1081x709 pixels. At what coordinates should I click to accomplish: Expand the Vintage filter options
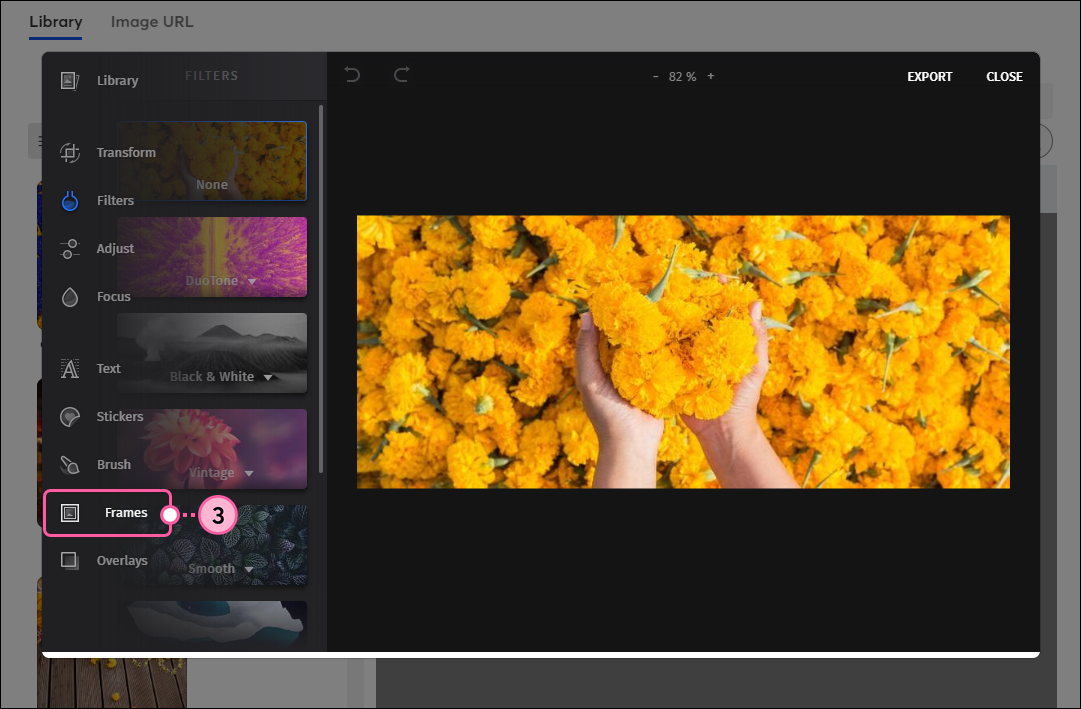pos(249,473)
